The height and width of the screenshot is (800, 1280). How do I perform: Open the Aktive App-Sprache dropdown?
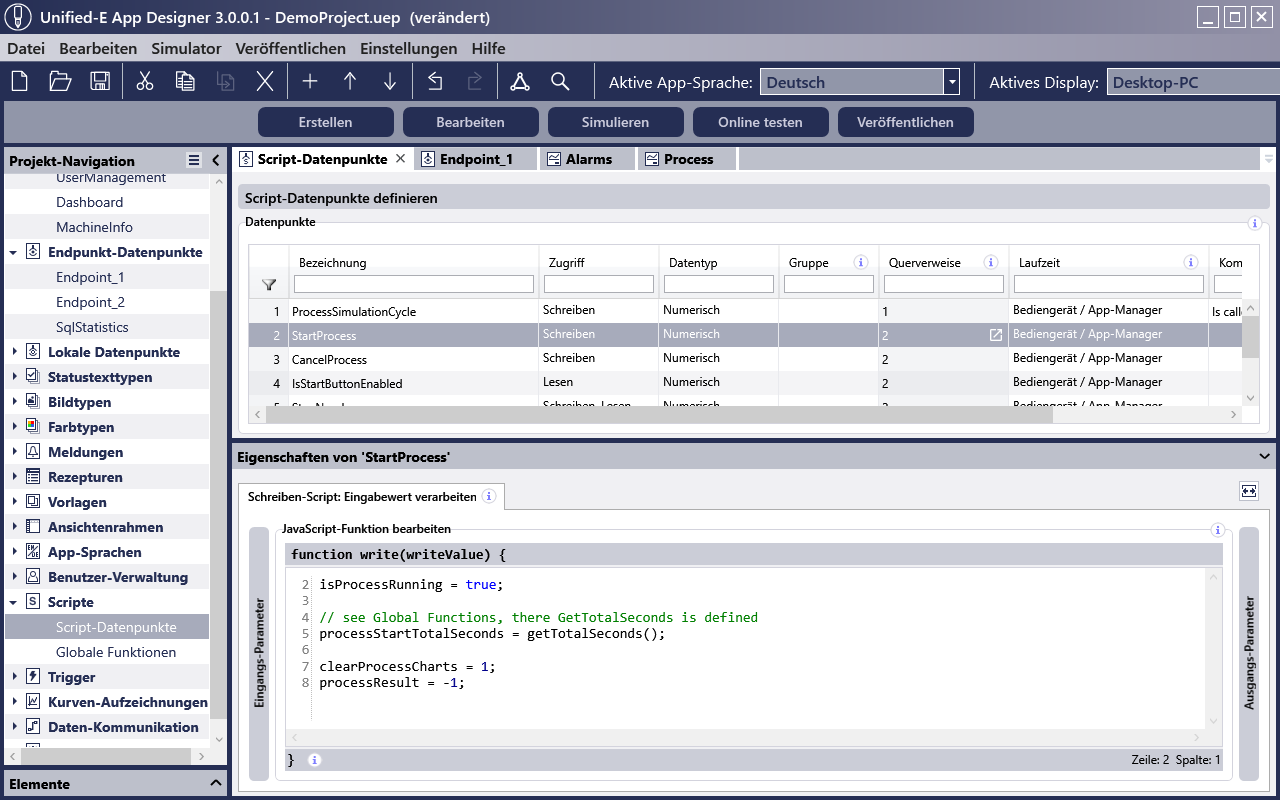point(953,82)
